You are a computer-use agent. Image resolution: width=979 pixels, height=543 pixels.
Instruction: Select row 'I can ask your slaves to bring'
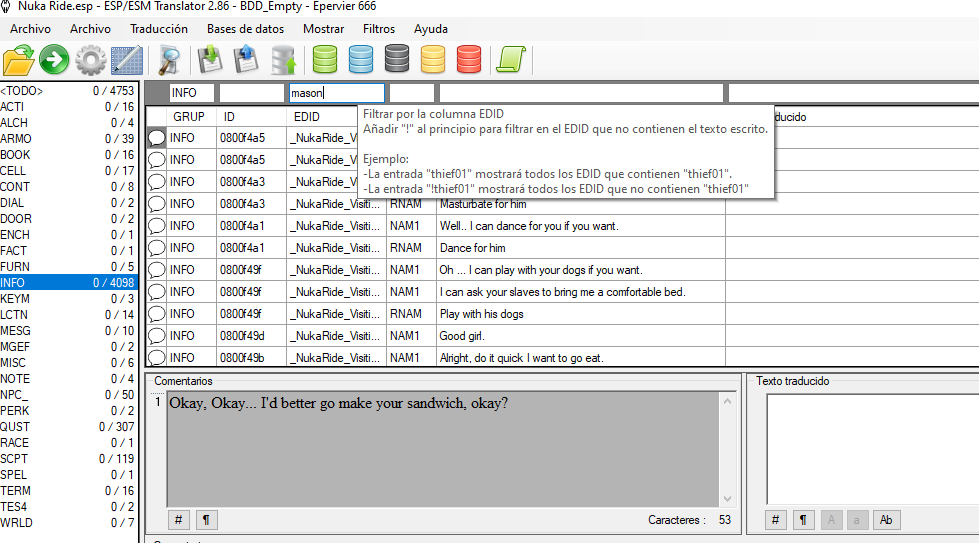coord(562,292)
